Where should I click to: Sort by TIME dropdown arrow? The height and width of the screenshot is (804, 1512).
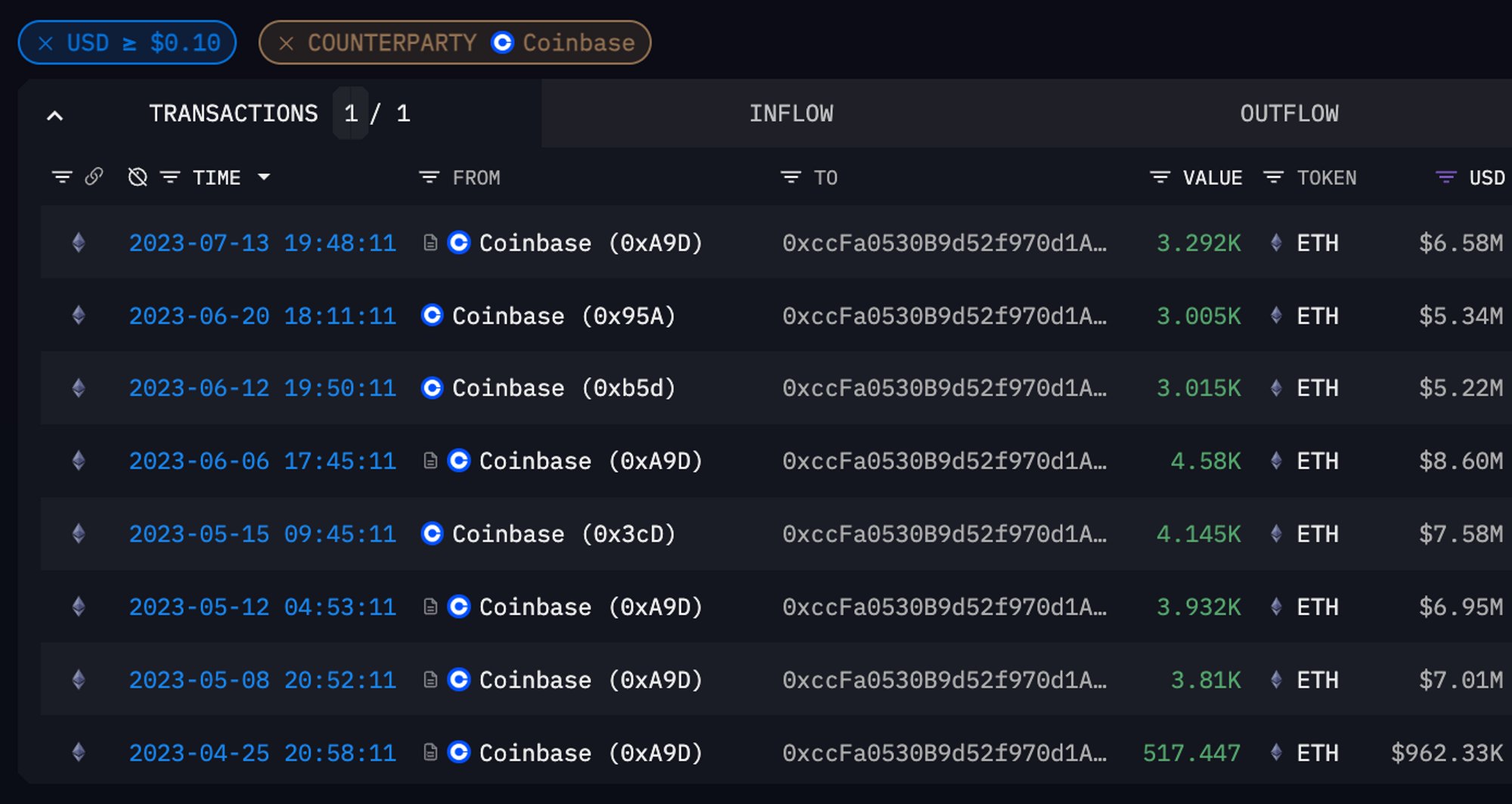[x=264, y=177]
